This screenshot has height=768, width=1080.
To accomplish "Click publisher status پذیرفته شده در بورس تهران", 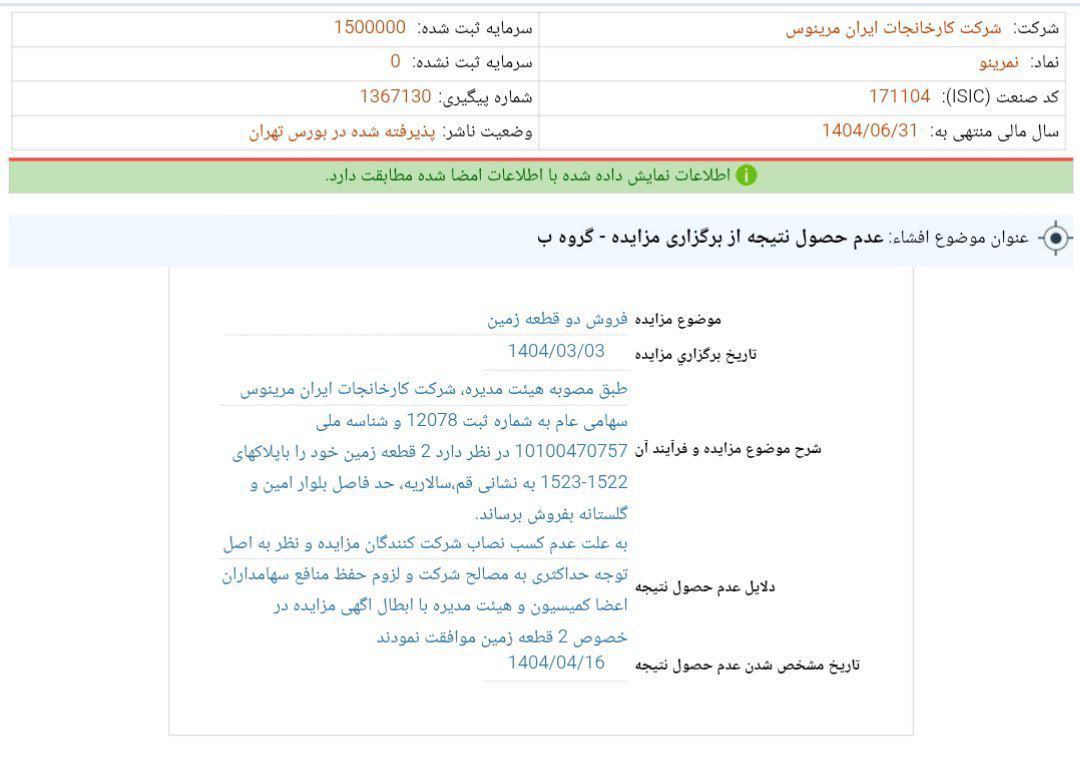I will click(342, 132).
